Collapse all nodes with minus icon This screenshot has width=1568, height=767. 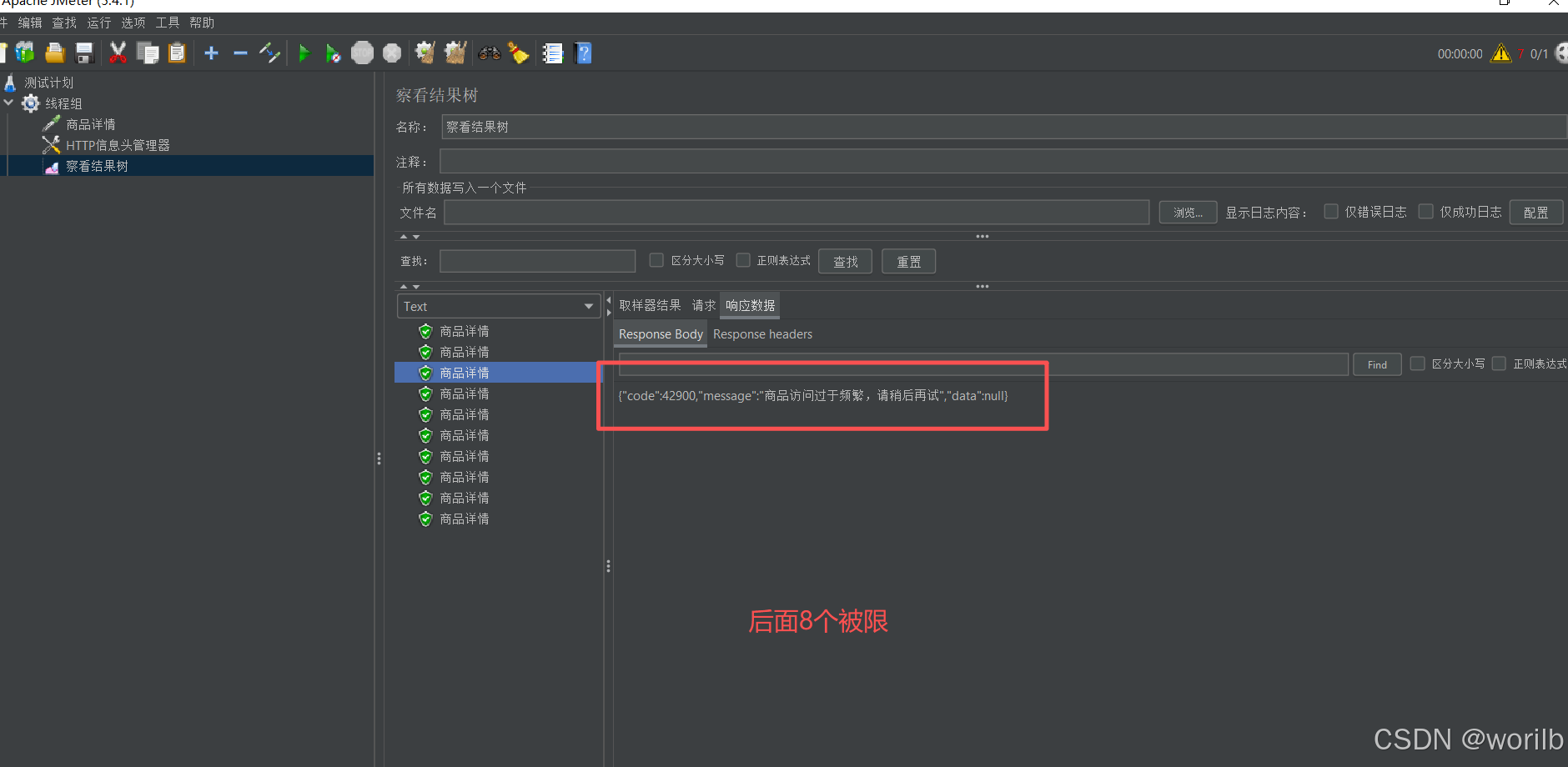click(x=241, y=53)
